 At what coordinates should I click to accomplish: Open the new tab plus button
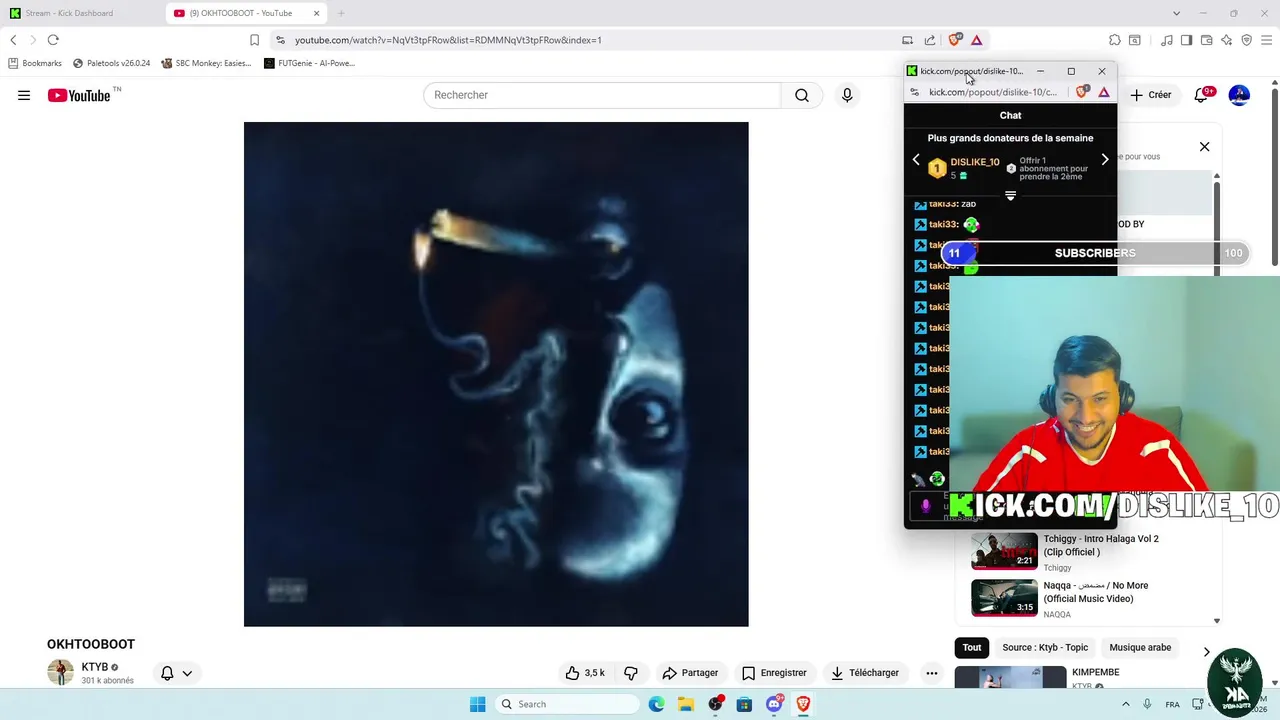coord(341,13)
